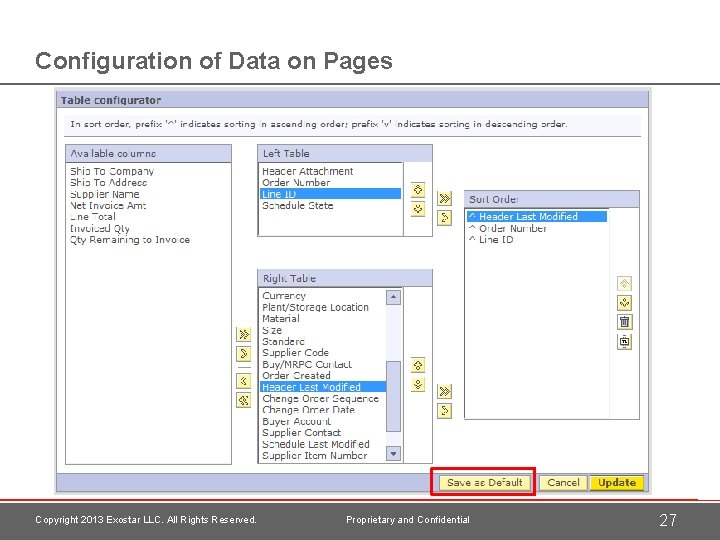Move selected Right Table column up
720x540 pixels.
pyautogui.click(x=418, y=366)
